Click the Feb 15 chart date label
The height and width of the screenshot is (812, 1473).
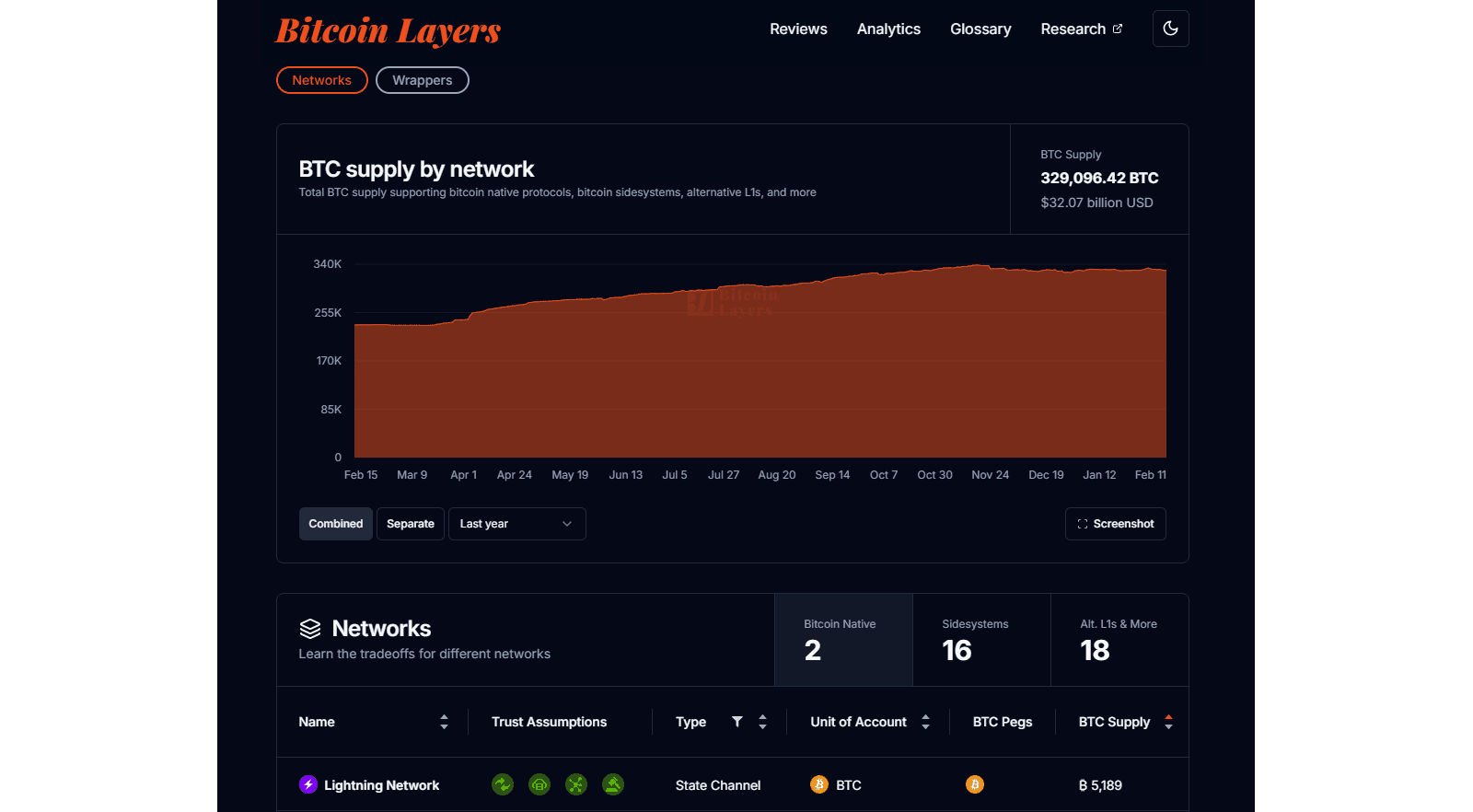361,475
